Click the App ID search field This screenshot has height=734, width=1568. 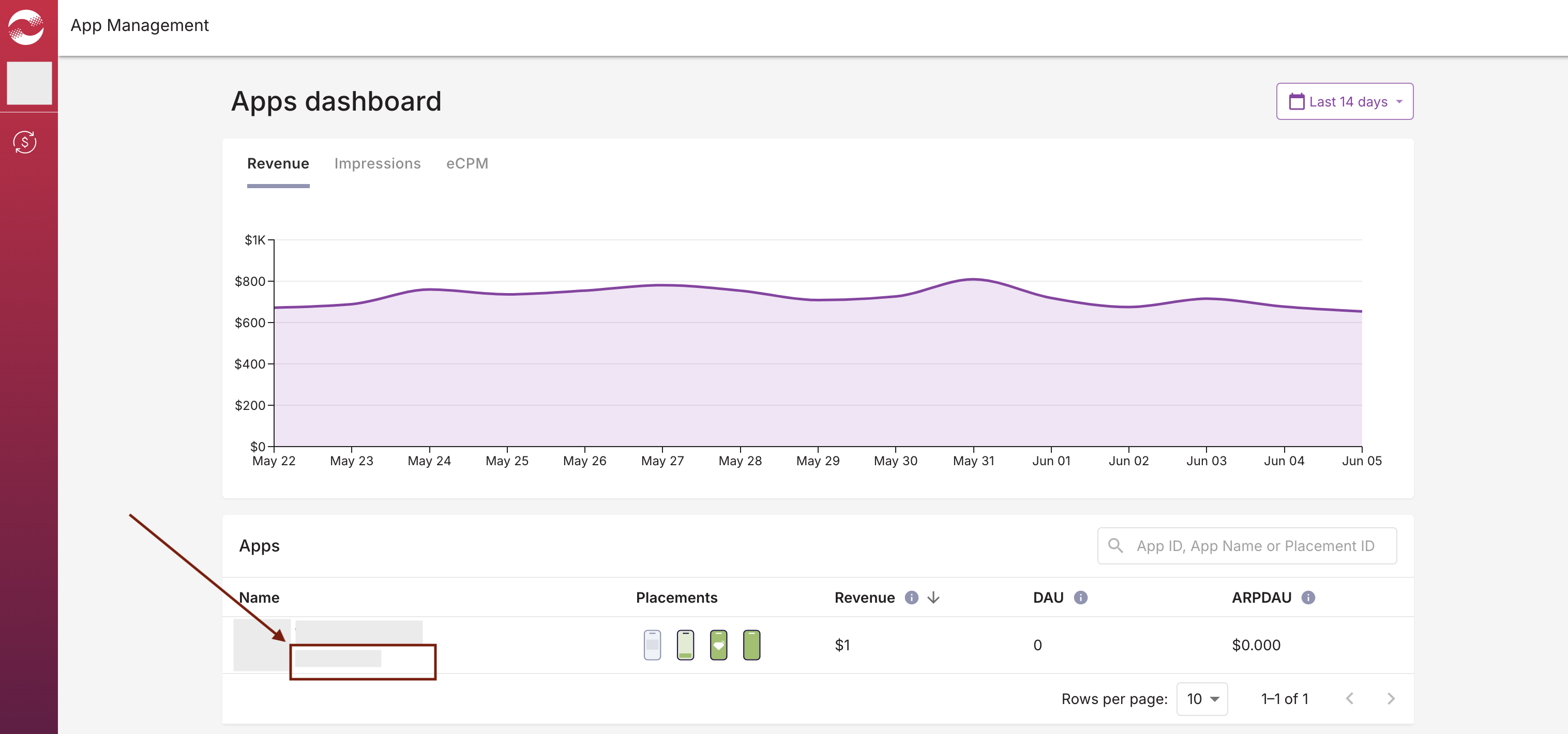tap(1254, 546)
